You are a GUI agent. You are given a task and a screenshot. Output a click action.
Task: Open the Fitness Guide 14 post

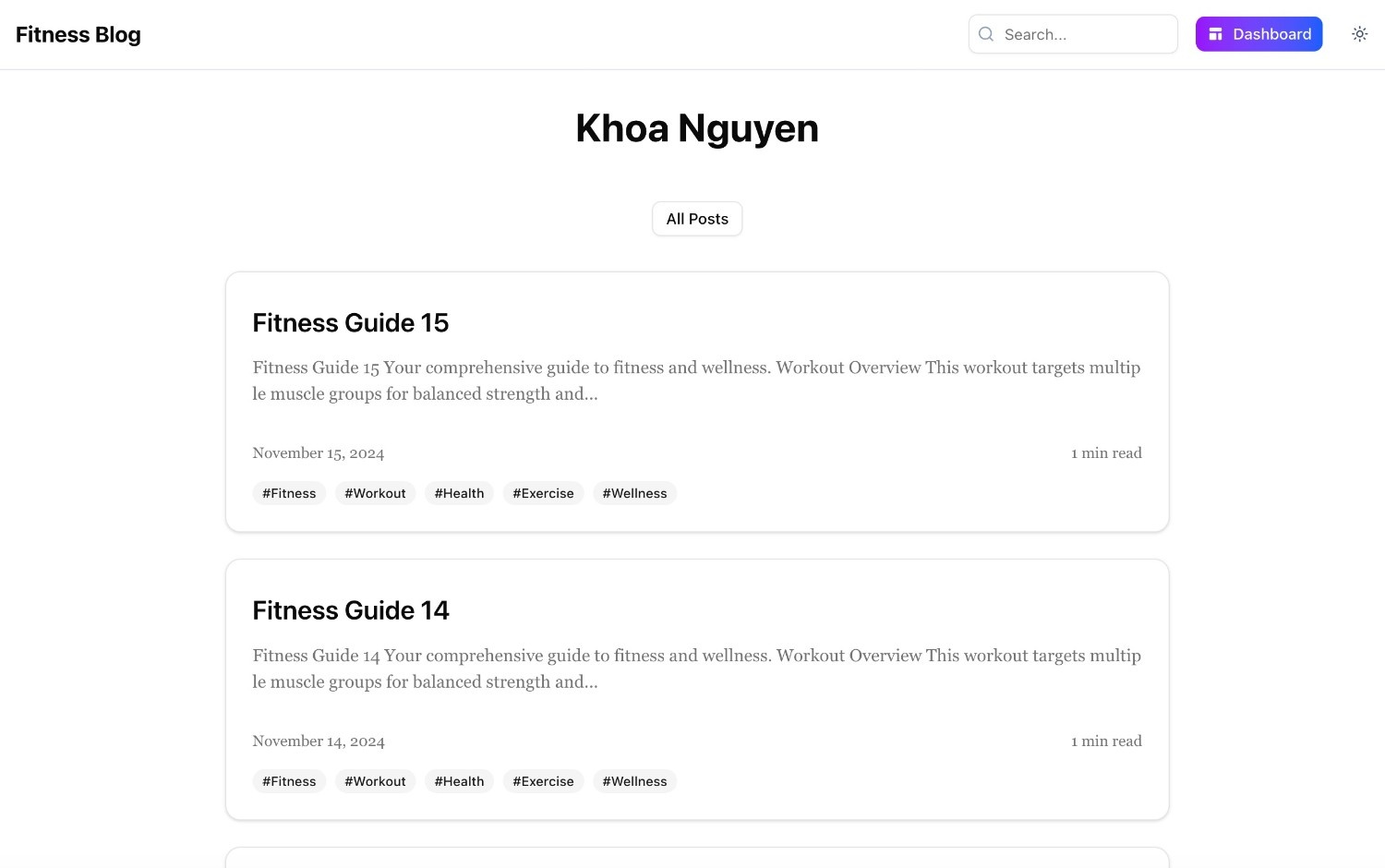tap(350, 610)
